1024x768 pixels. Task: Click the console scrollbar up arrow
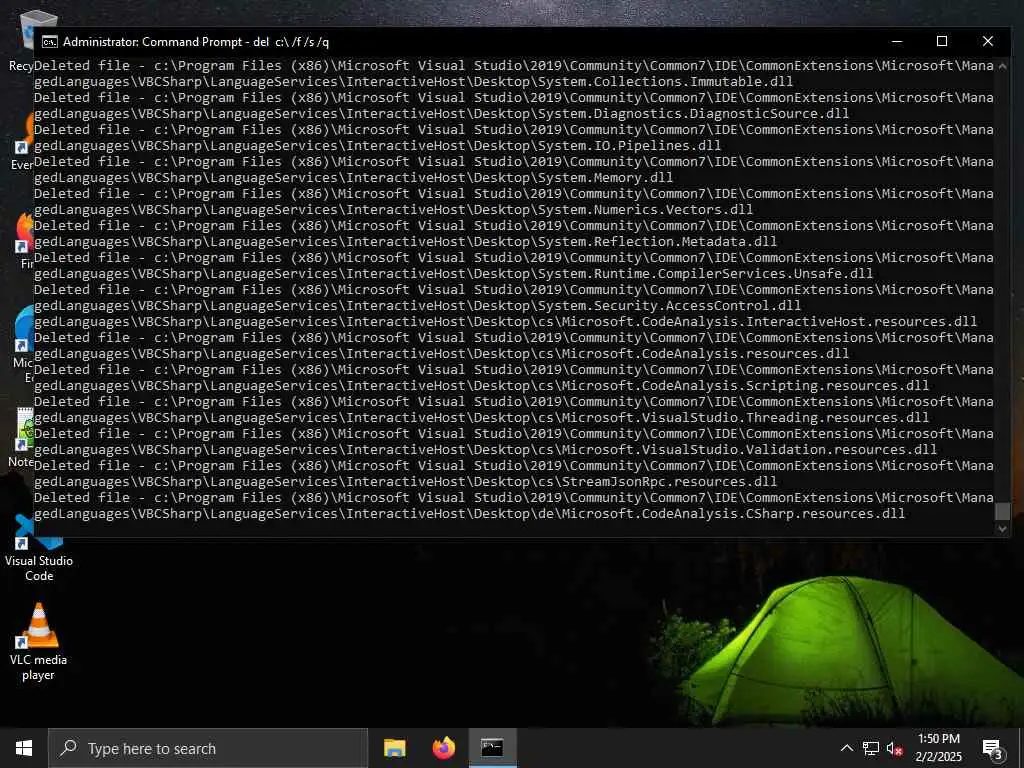click(x=1002, y=65)
